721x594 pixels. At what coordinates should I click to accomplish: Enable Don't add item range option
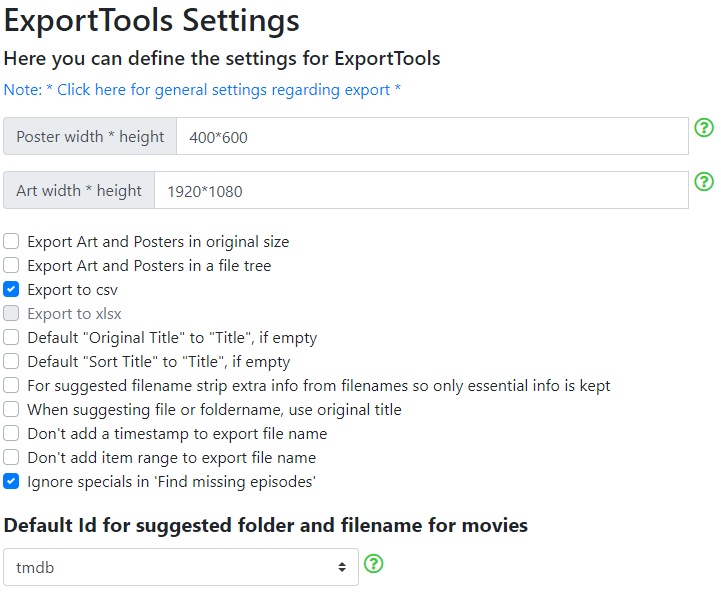pyautogui.click(x=11, y=457)
